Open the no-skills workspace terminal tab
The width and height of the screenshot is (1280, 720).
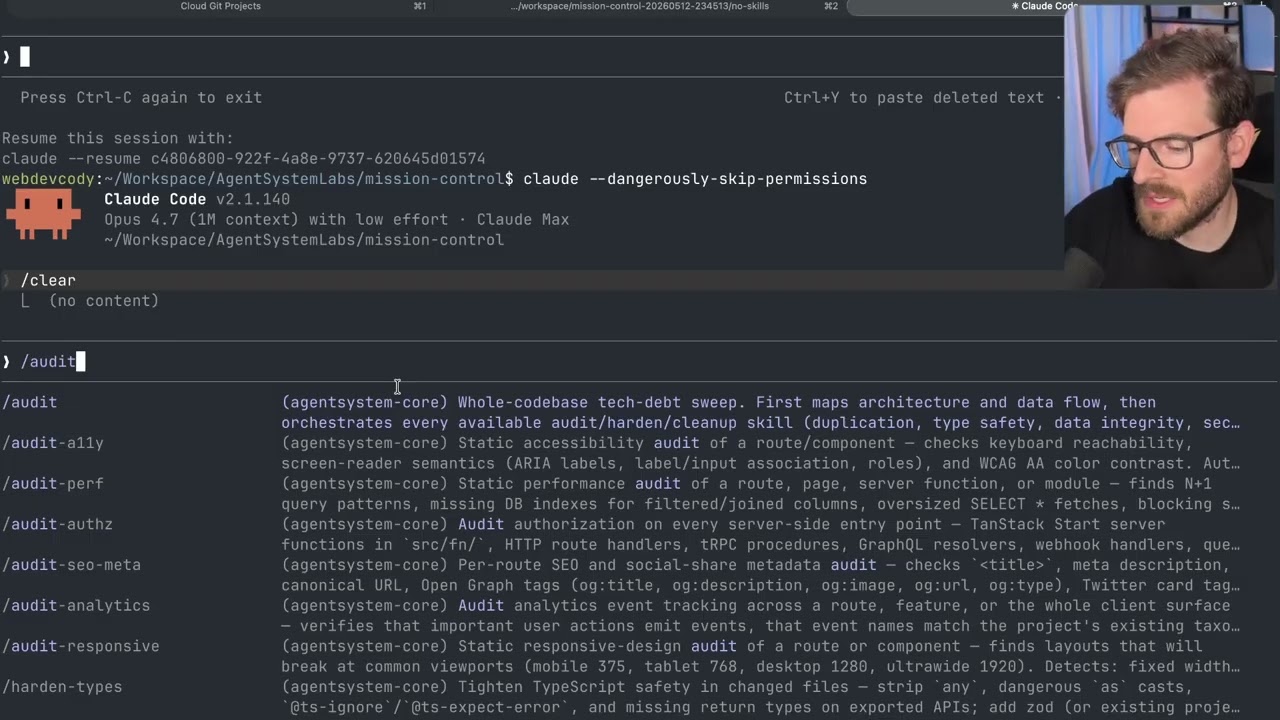point(640,6)
